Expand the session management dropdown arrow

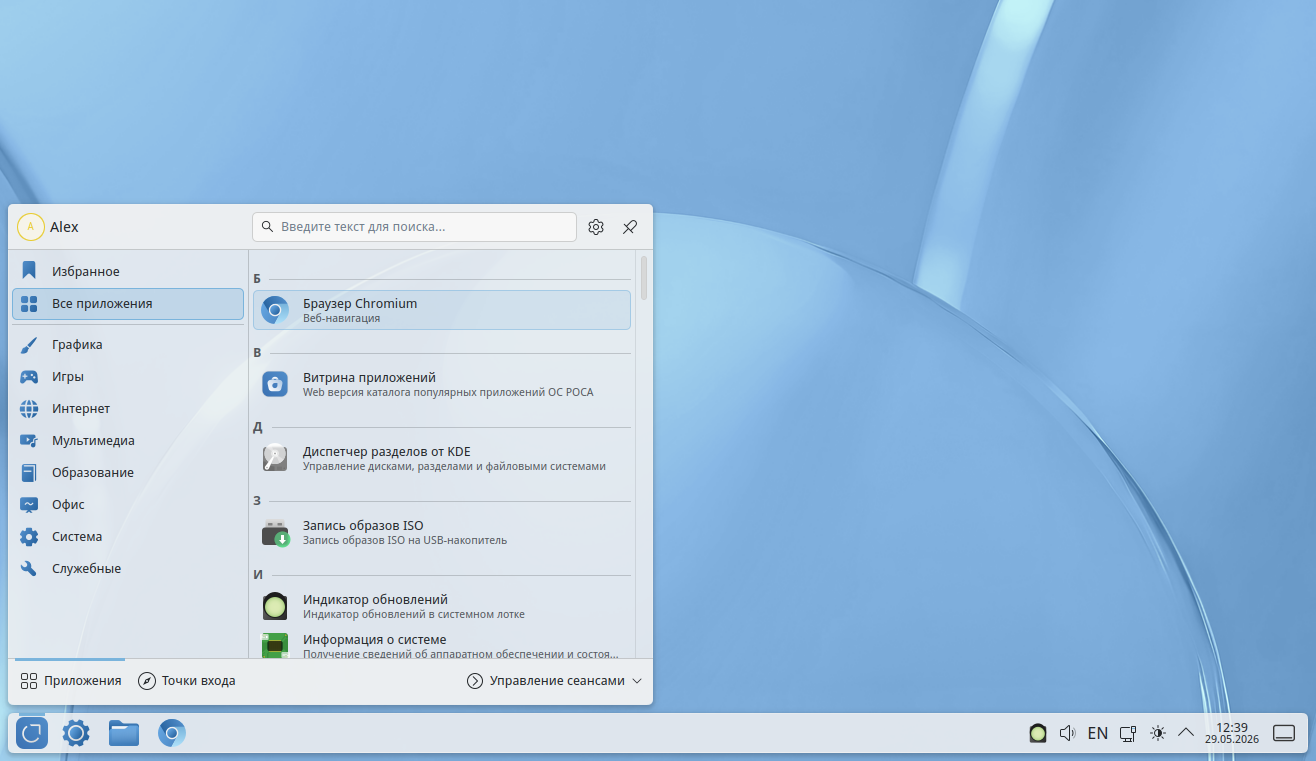tap(637, 681)
